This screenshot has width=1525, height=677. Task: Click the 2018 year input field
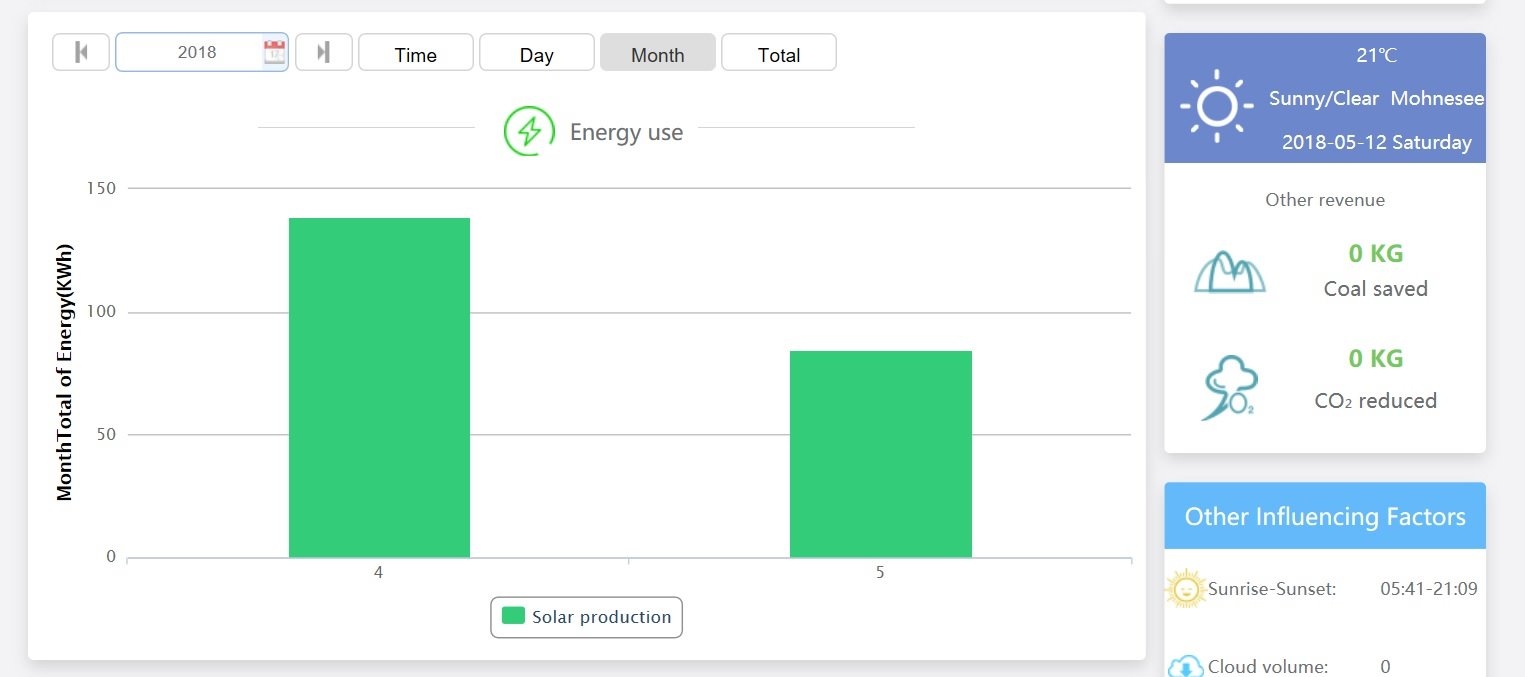pyautogui.click(x=197, y=53)
